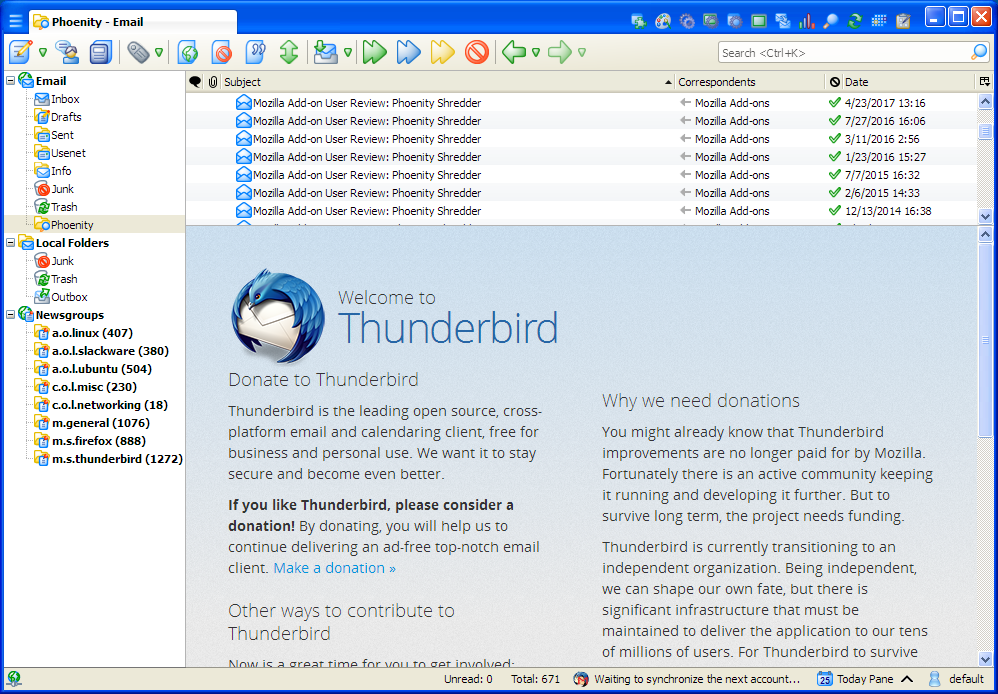Click the yellow double-arrow forward icon

(442, 52)
